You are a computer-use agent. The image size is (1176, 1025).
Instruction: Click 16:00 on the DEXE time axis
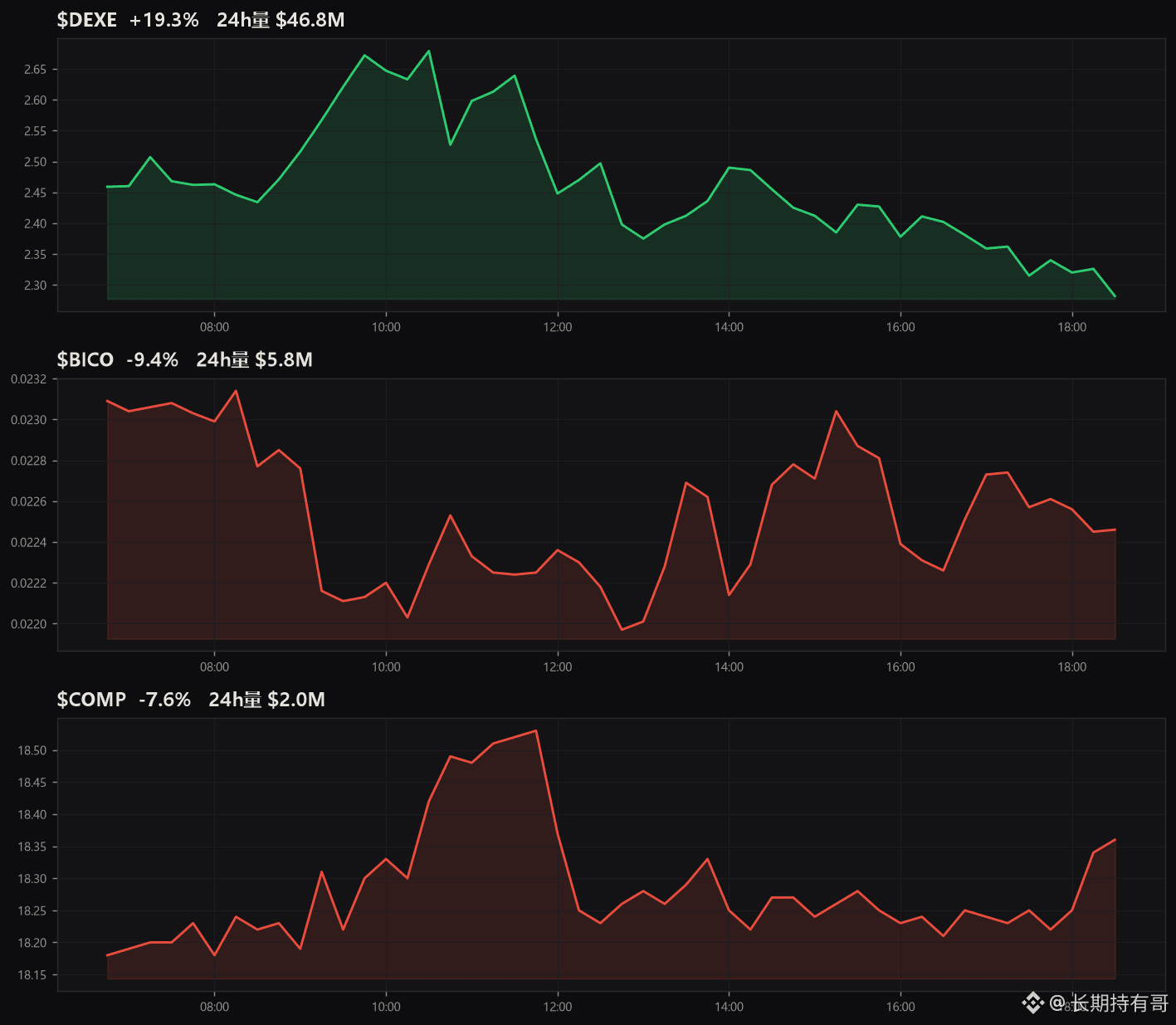point(900,327)
